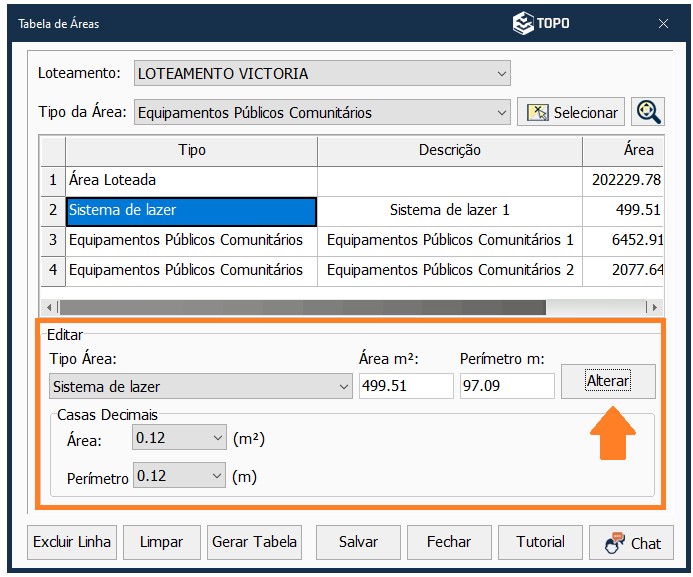The image size is (693, 577).
Task: Select the Área Loteada table row
Action: 190,181
